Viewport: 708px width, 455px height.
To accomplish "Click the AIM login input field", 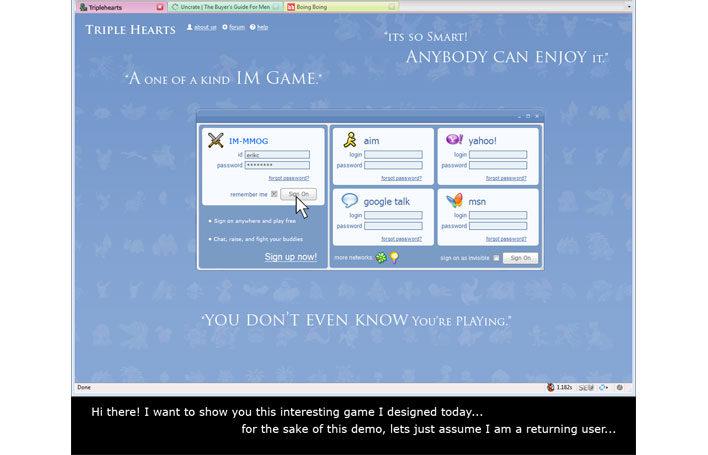I will tap(393, 155).
